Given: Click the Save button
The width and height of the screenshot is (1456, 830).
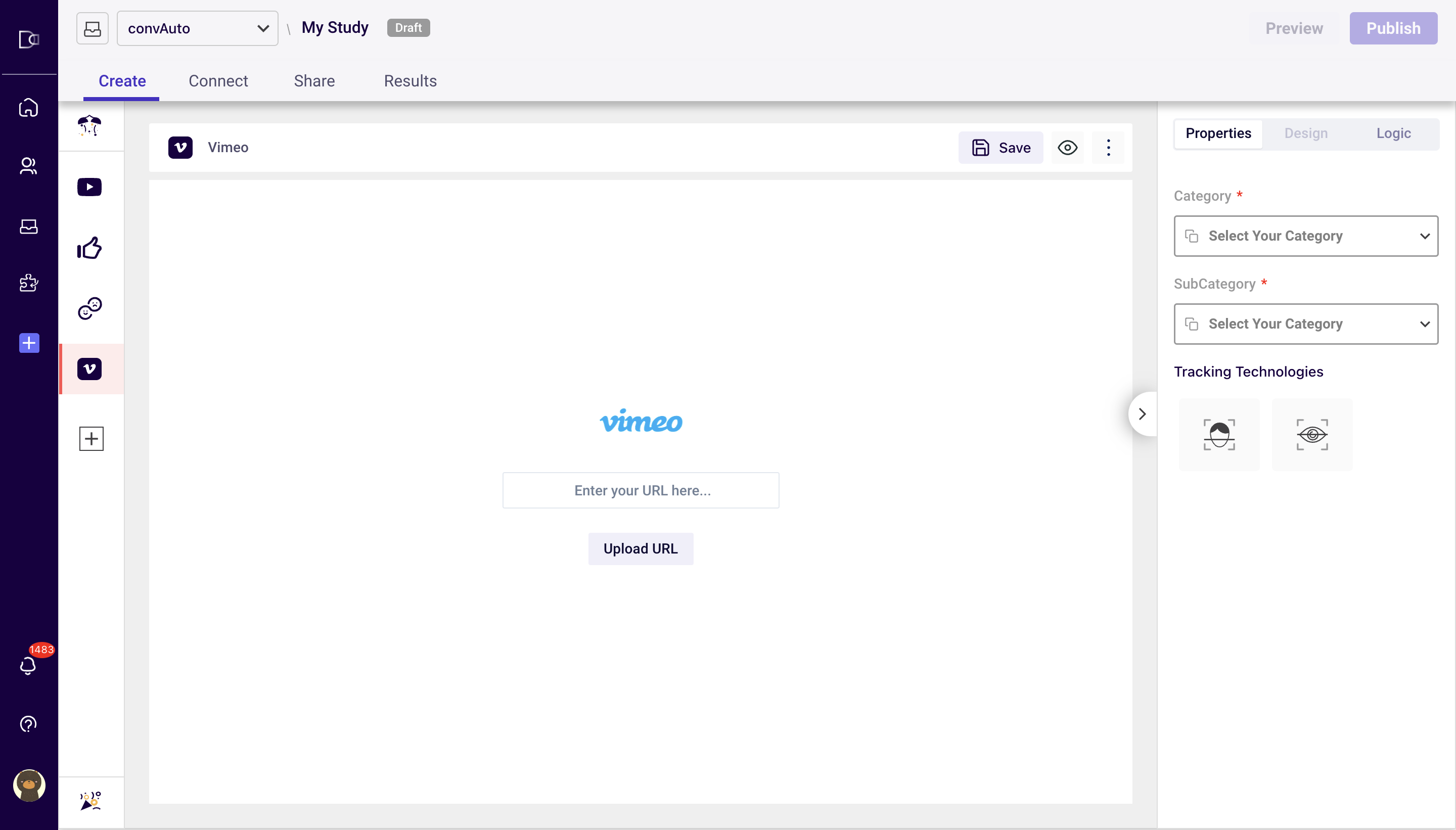Looking at the screenshot, I should pos(1000,148).
